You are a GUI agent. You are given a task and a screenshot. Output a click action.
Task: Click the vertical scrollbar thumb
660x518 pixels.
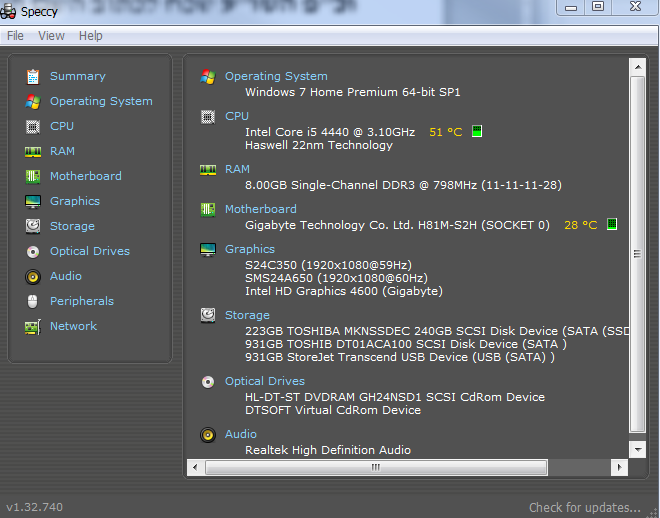pos(638,254)
